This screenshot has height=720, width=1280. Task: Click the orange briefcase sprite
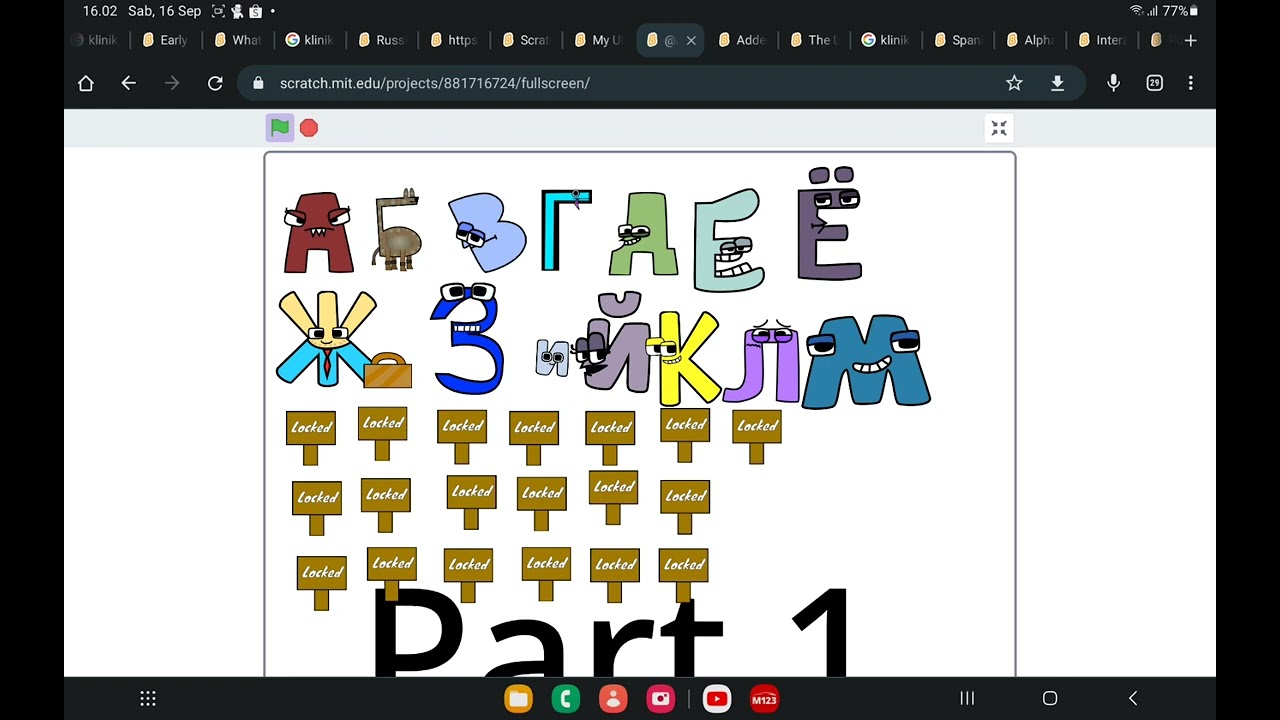click(388, 371)
